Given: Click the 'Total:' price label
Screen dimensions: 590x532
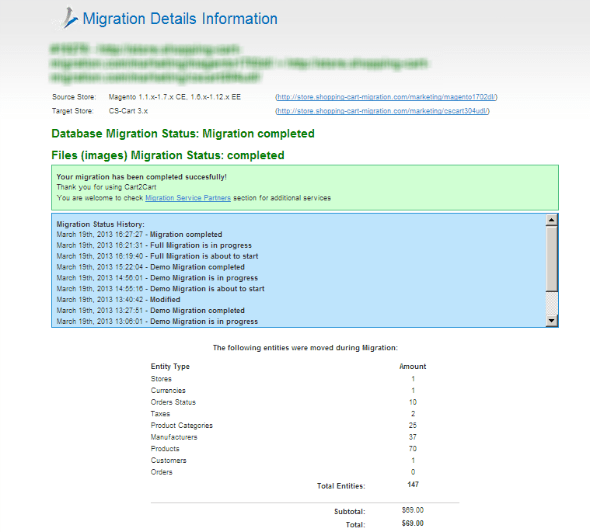Looking at the screenshot, I should pos(356,524).
